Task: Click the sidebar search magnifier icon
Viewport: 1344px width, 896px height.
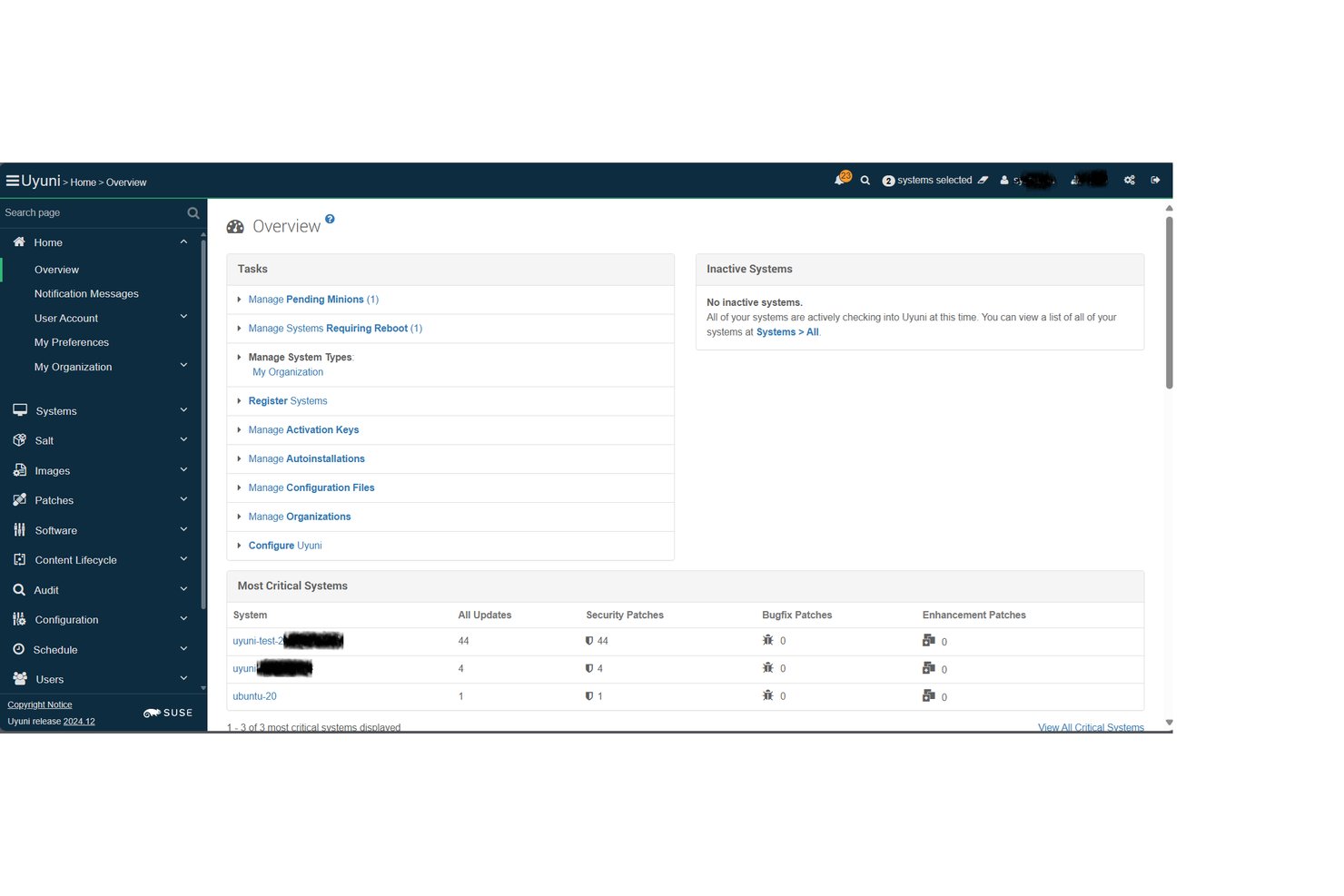Action: pos(193,213)
